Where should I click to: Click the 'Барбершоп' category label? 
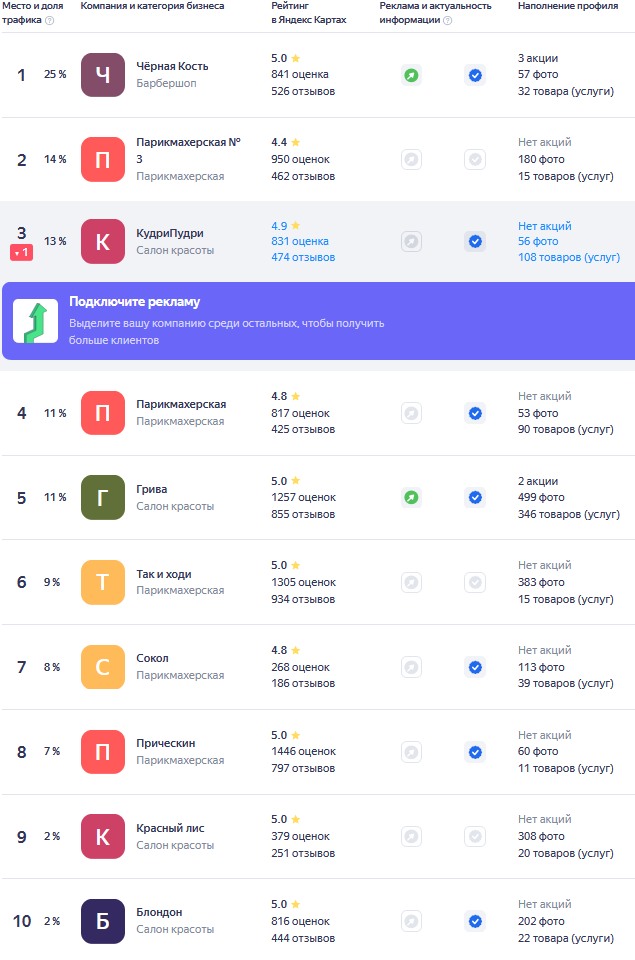(x=167, y=83)
